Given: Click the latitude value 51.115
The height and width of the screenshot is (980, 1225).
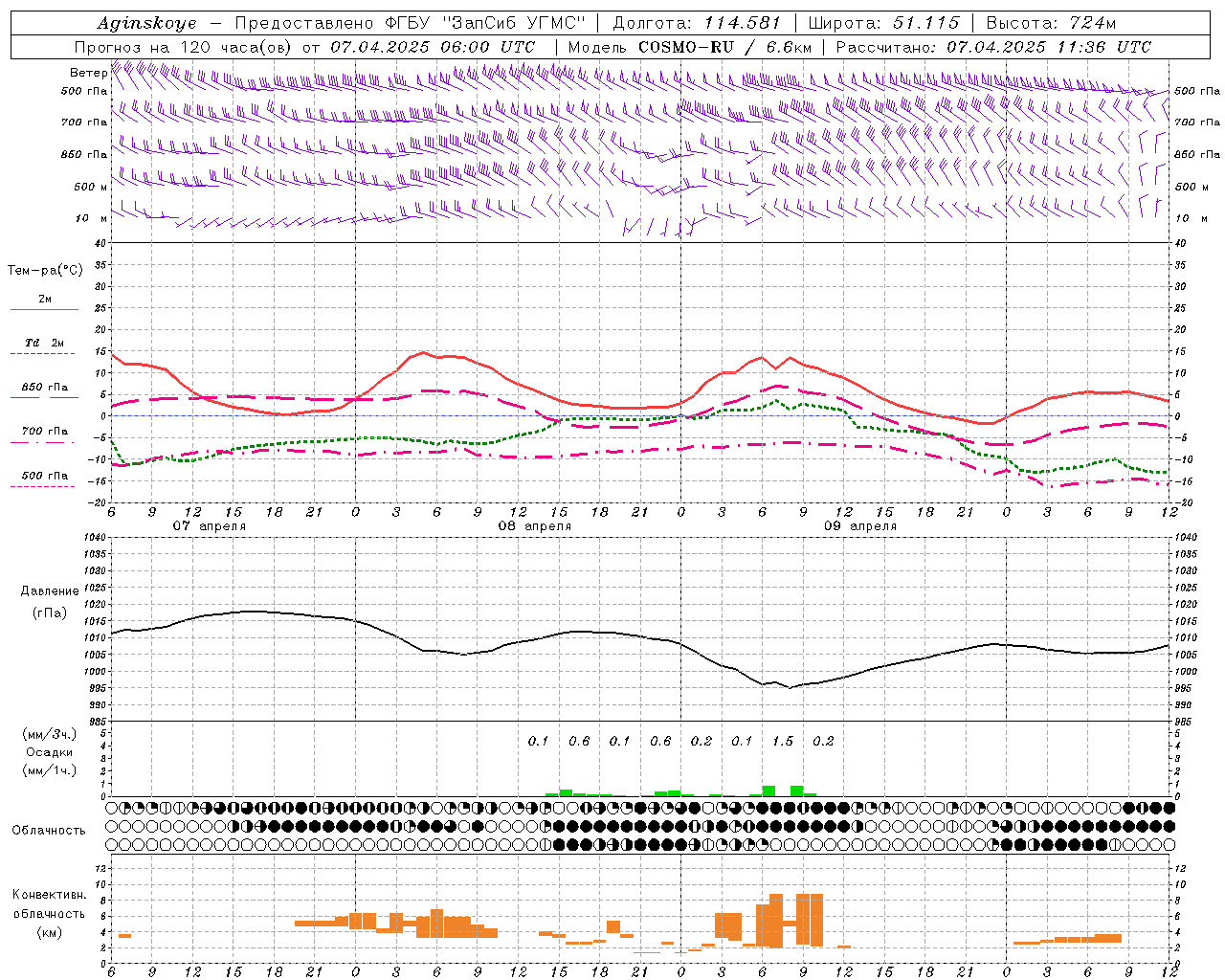Looking at the screenshot, I should click(x=926, y=23).
